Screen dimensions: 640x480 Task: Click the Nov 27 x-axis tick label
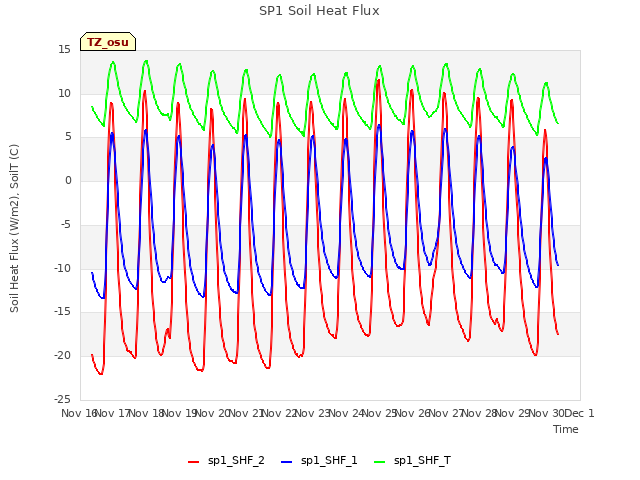pos(446,413)
